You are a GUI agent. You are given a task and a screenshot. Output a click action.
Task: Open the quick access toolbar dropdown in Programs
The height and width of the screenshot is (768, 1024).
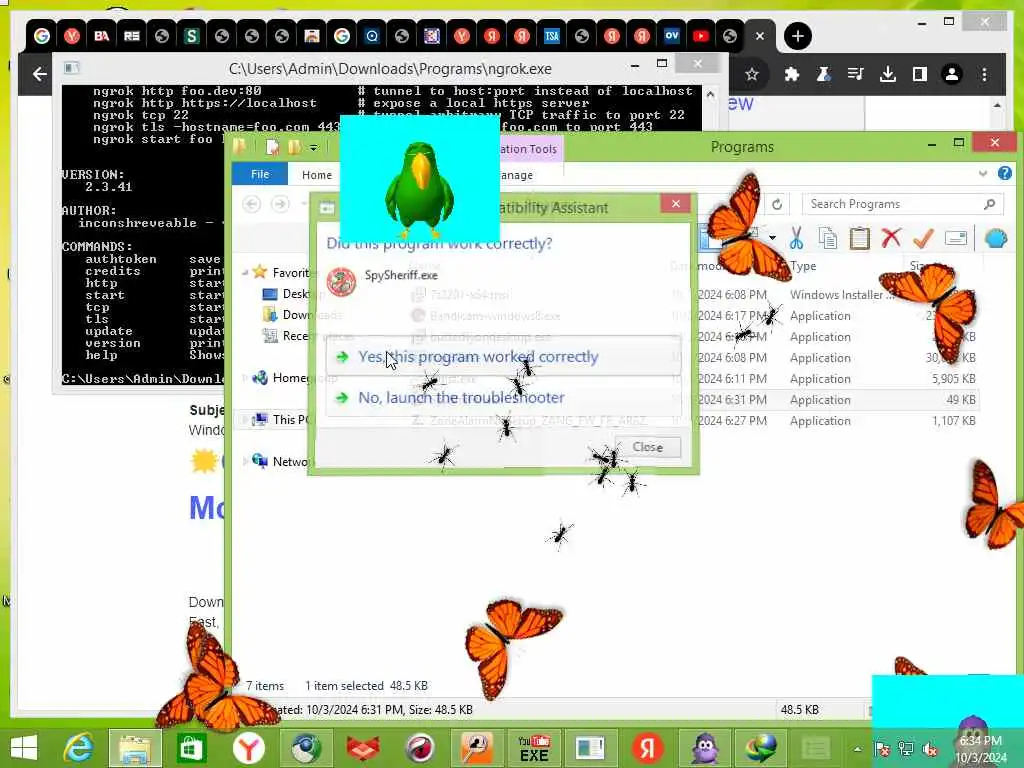point(313,148)
